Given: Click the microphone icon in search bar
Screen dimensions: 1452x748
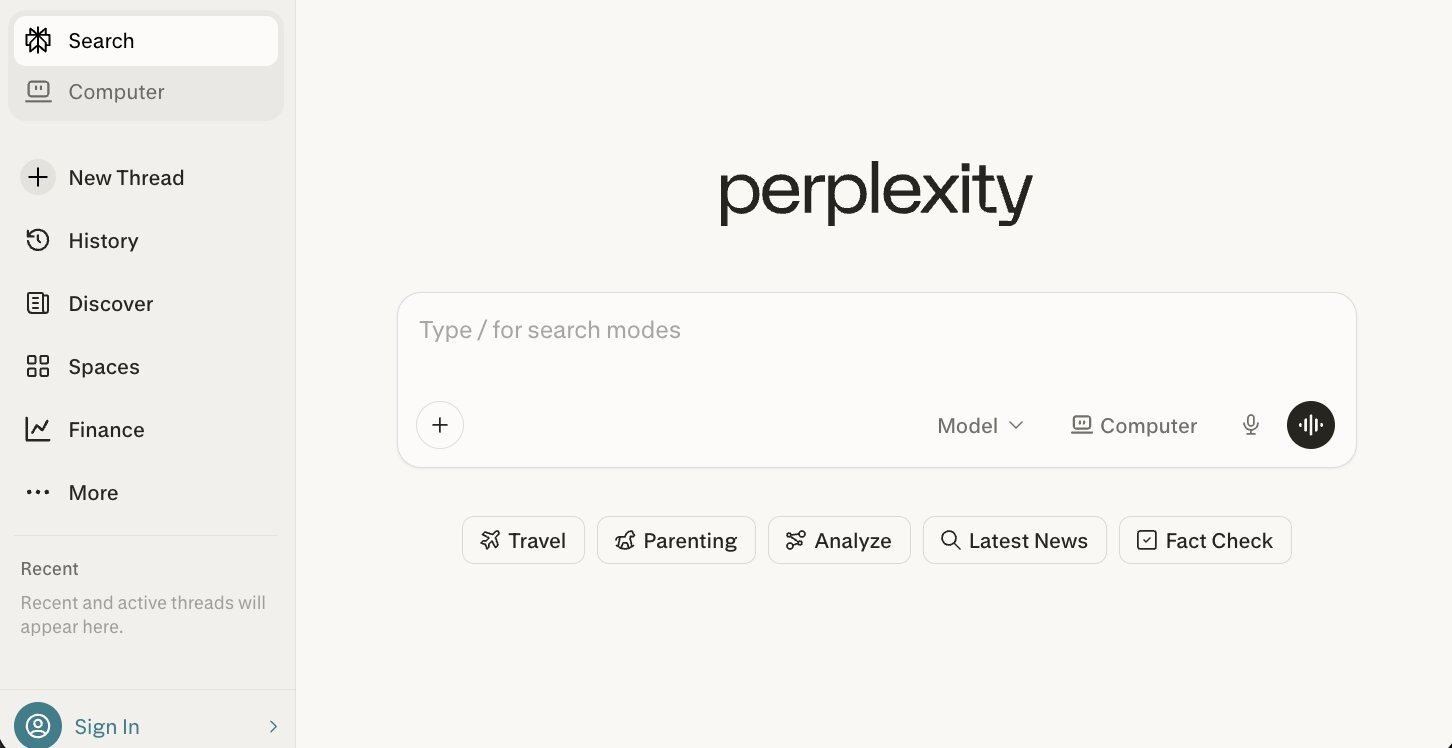Looking at the screenshot, I should (x=1250, y=425).
